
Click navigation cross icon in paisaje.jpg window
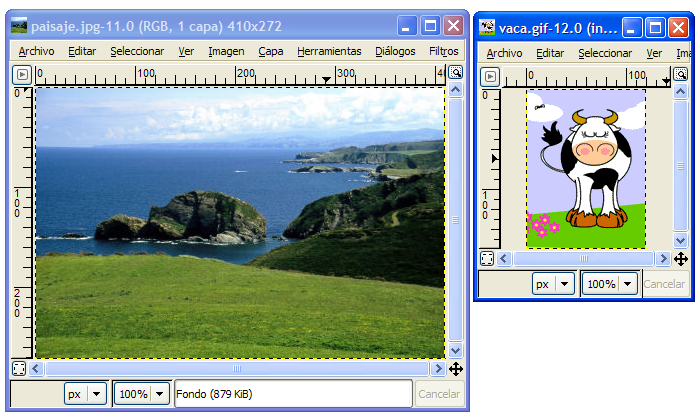[455, 369]
